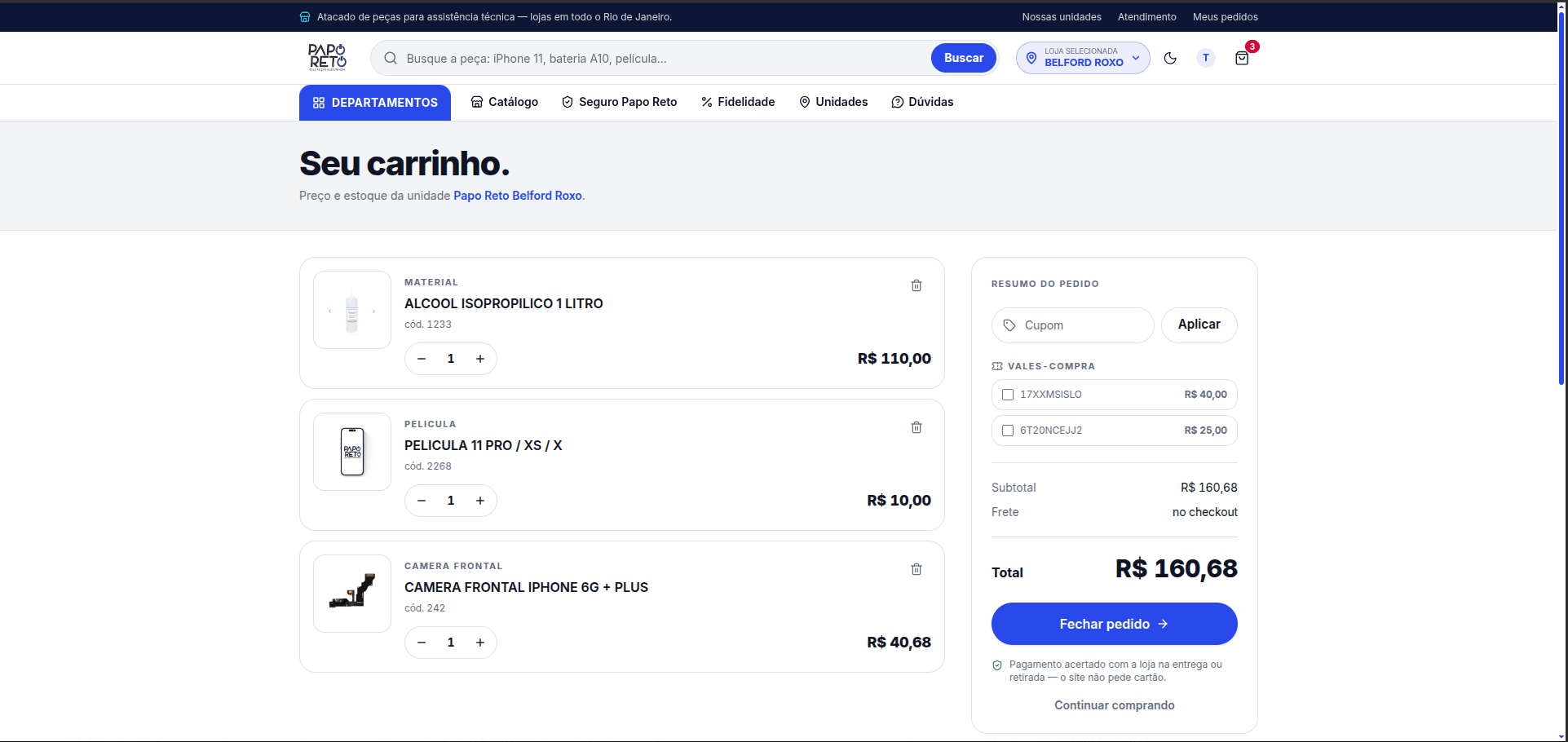1568x742 pixels.
Task: Open Seguro Papo Reto page
Action: pos(620,102)
